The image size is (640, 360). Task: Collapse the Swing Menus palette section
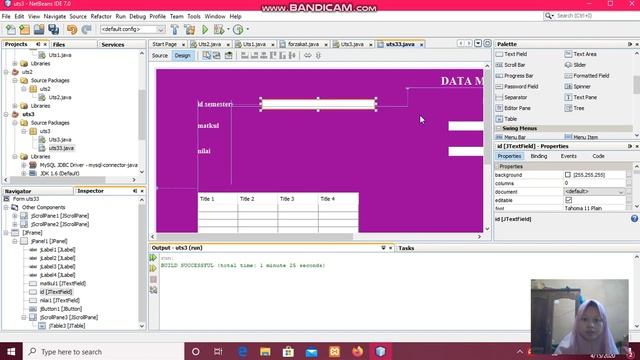(499, 128)
